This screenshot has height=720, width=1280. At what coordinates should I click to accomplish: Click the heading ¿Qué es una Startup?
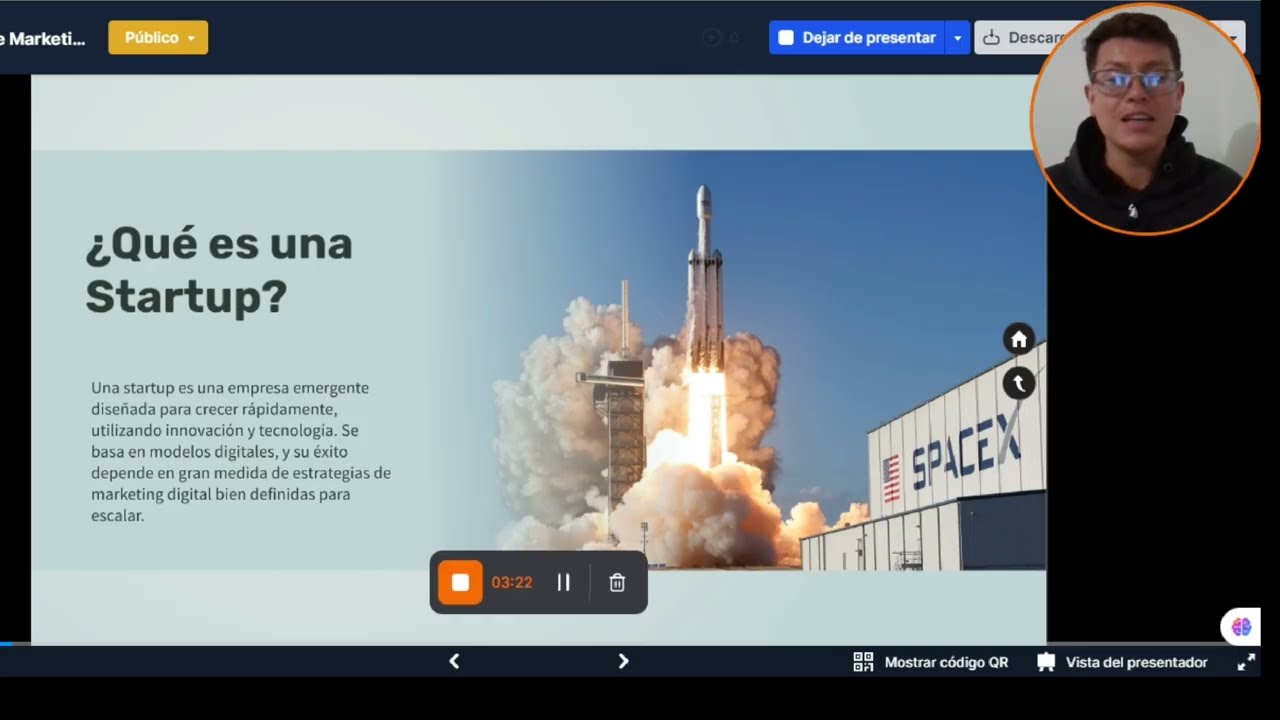pyautogui.click(x=219, y=270)
